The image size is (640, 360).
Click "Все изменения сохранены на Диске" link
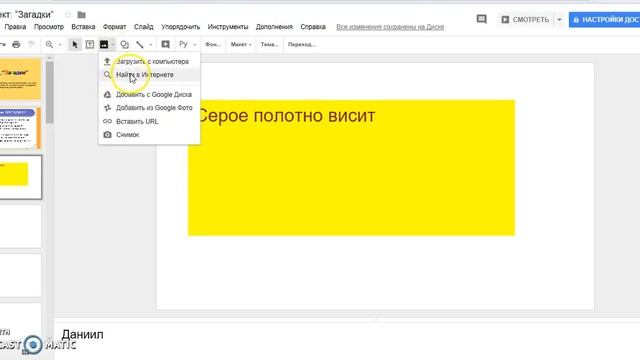pos(390,27)
